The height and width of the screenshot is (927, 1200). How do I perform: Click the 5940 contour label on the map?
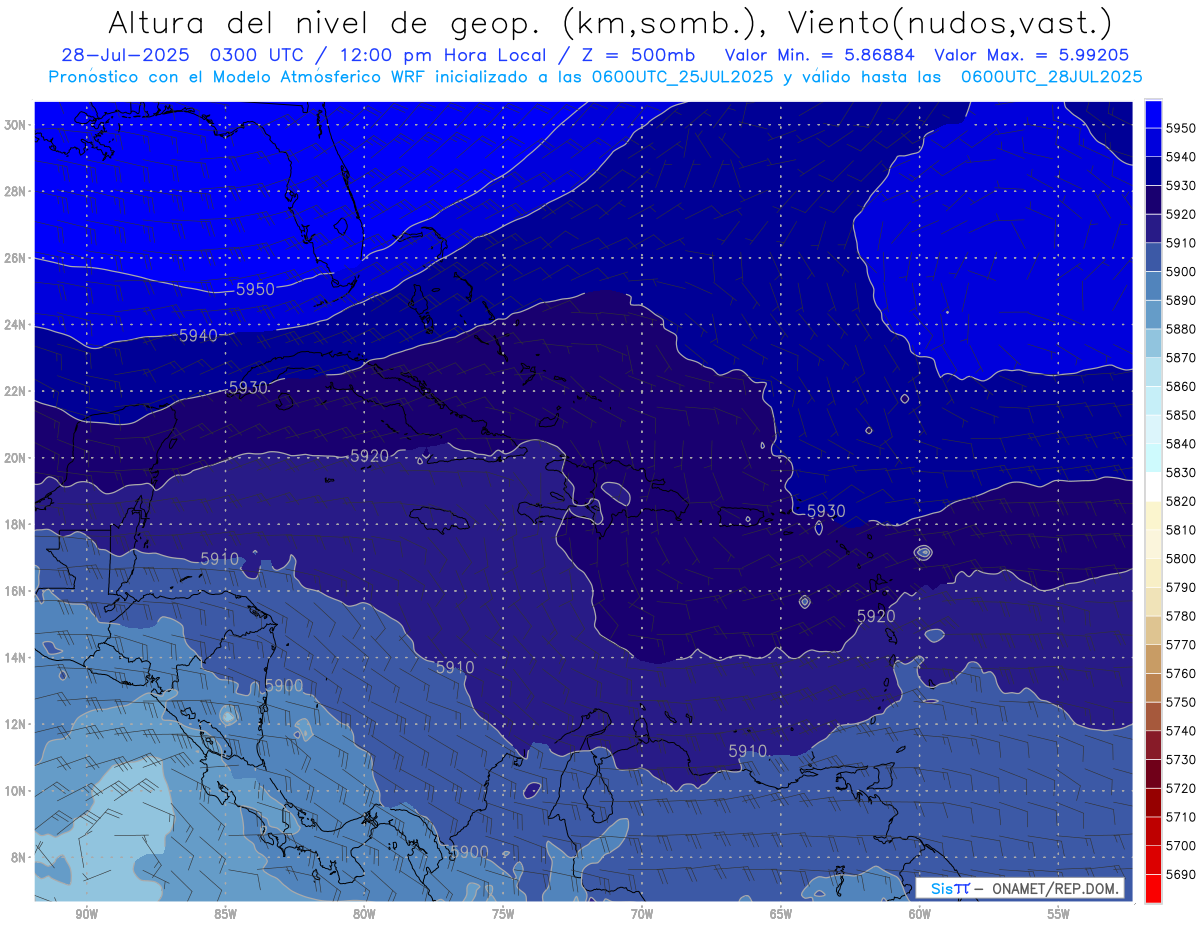pyautogui.click(x=198, y=336)
